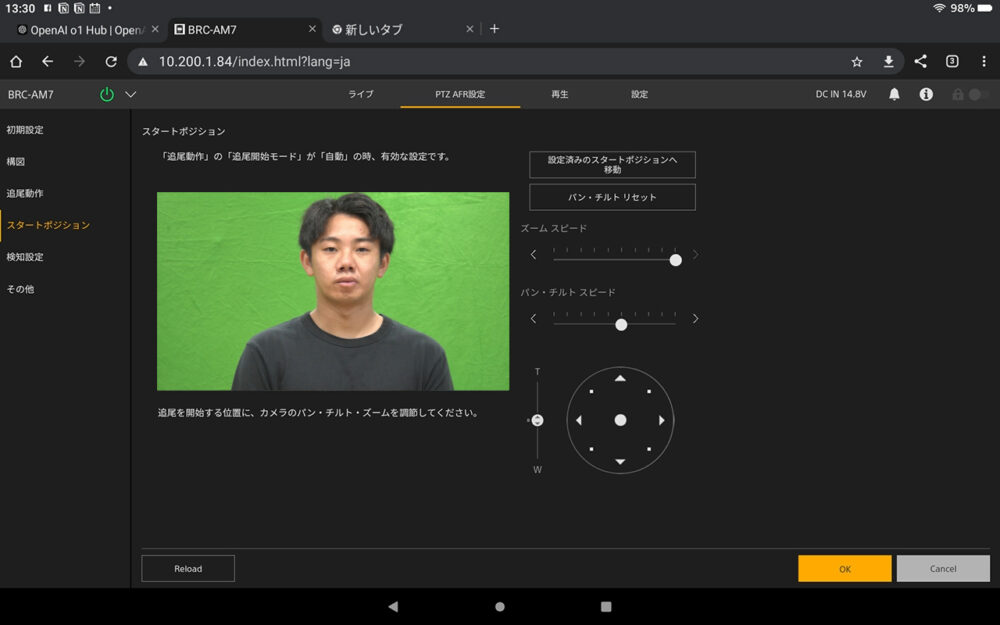The image size is (1000, 625).
Task: Click the camera power icon next to BRC-AM7
Action: [x=105, y=95]
